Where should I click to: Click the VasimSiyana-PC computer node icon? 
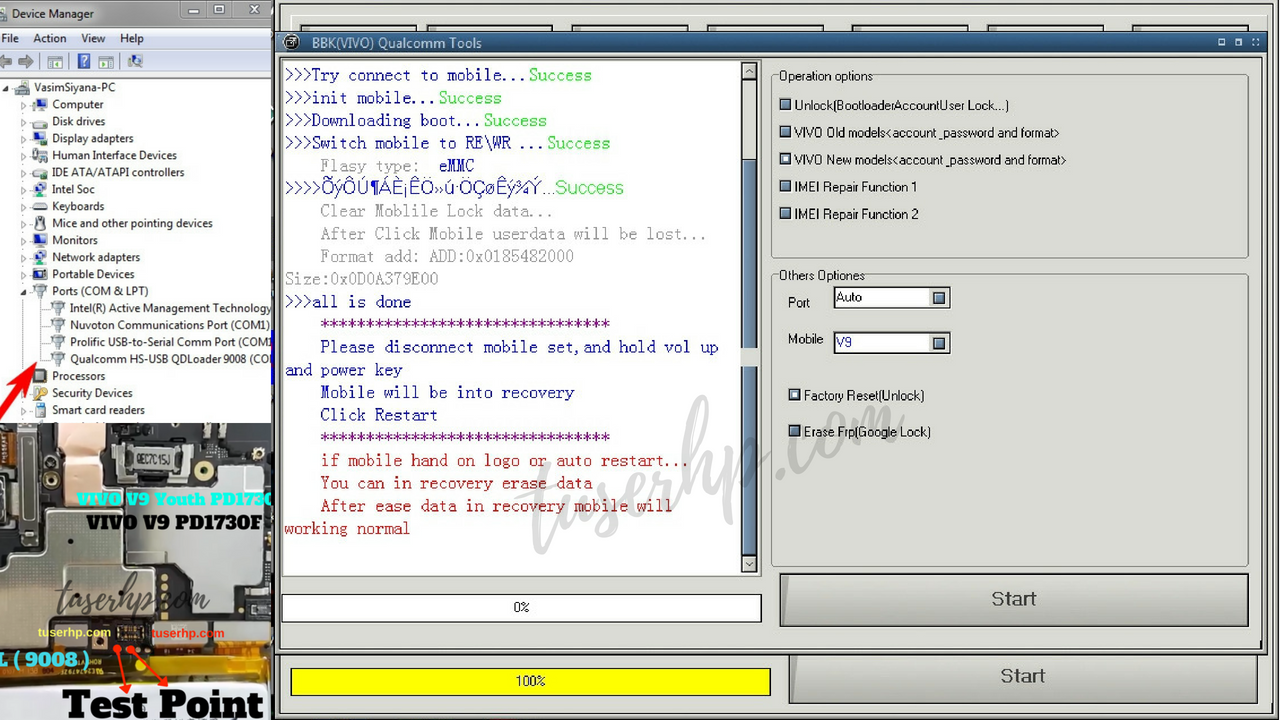pos(24,87)
